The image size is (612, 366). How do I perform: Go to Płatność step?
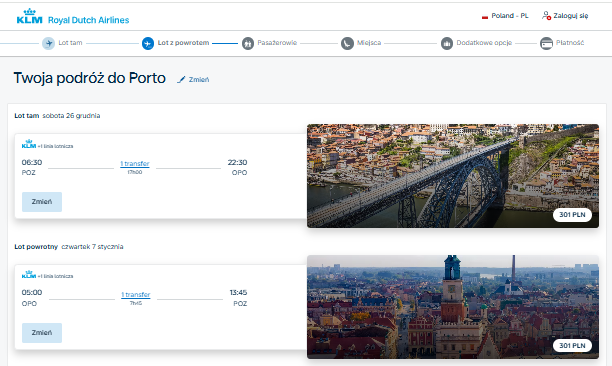click(569, 43)
